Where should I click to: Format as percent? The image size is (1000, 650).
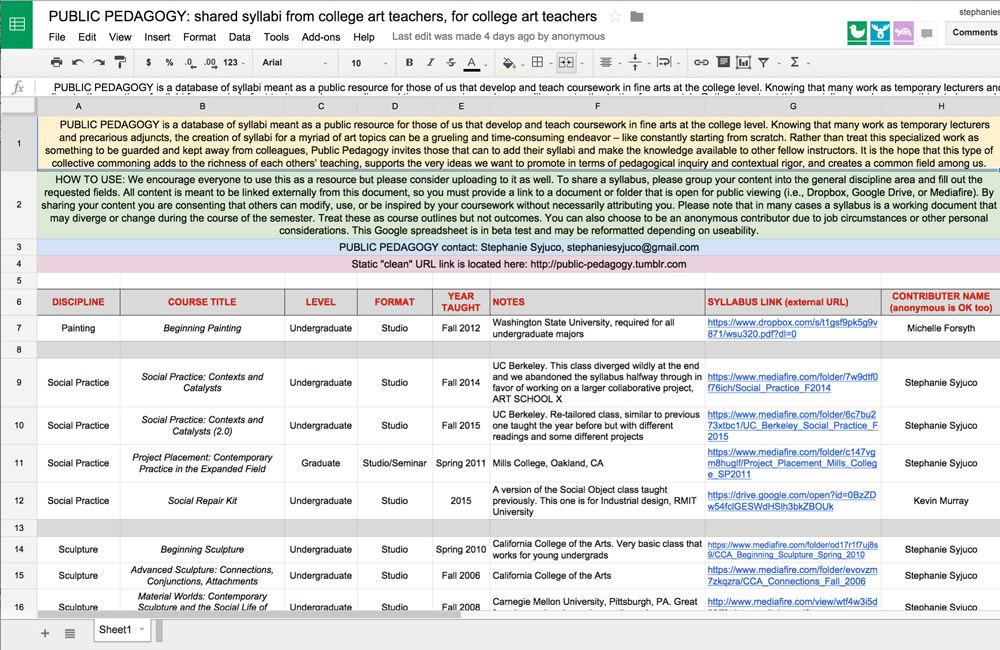click(169, 63)
